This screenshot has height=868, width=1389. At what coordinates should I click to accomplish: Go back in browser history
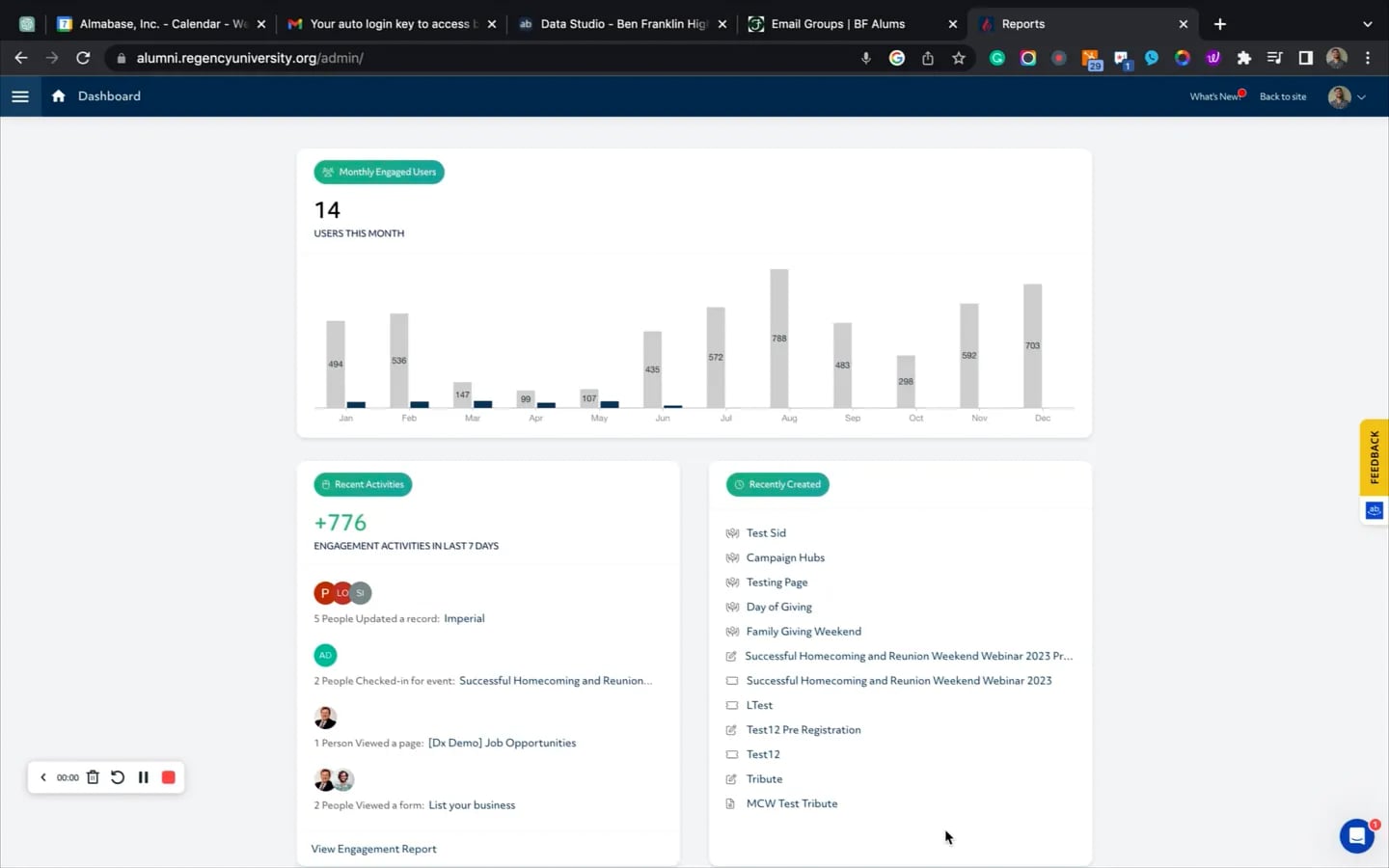[x=21, y=58]
